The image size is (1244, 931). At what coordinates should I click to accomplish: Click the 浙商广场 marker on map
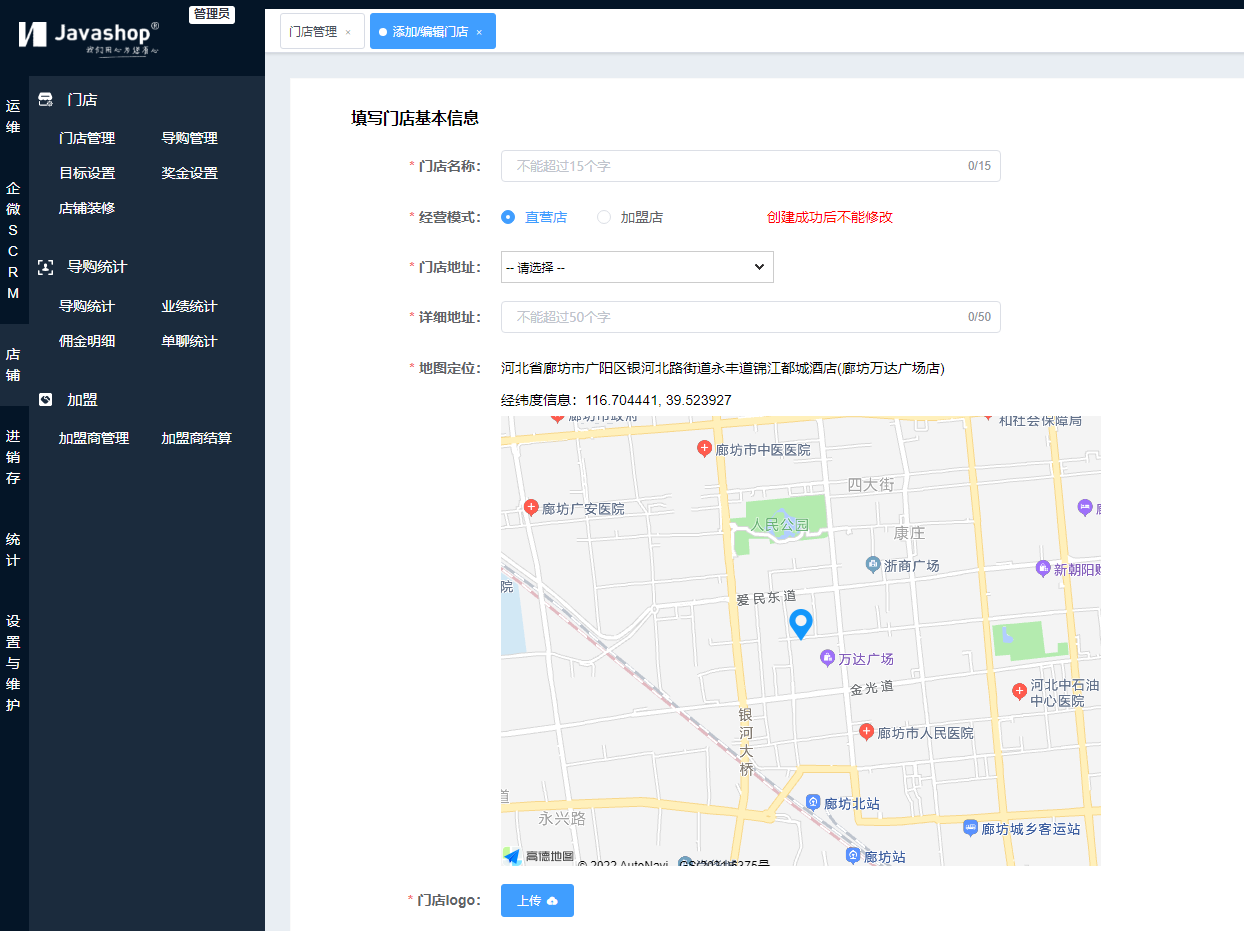873,565
